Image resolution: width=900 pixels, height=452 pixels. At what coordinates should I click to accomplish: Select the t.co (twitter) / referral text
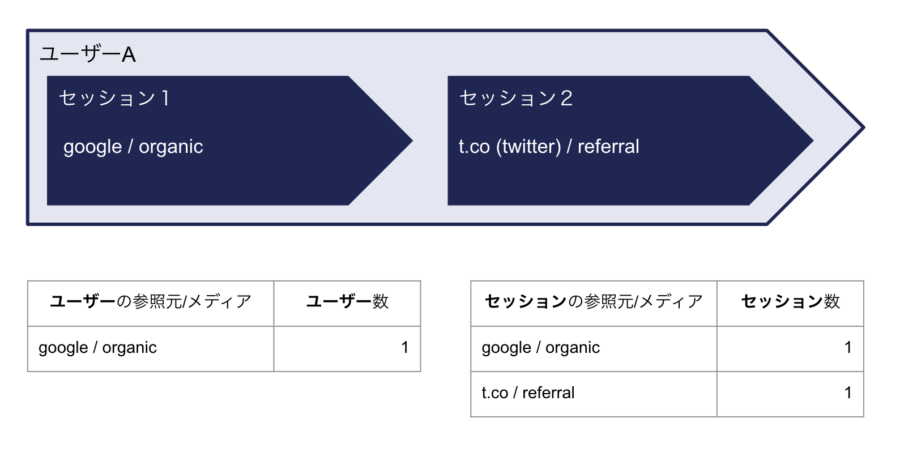(x=548, y=147)
